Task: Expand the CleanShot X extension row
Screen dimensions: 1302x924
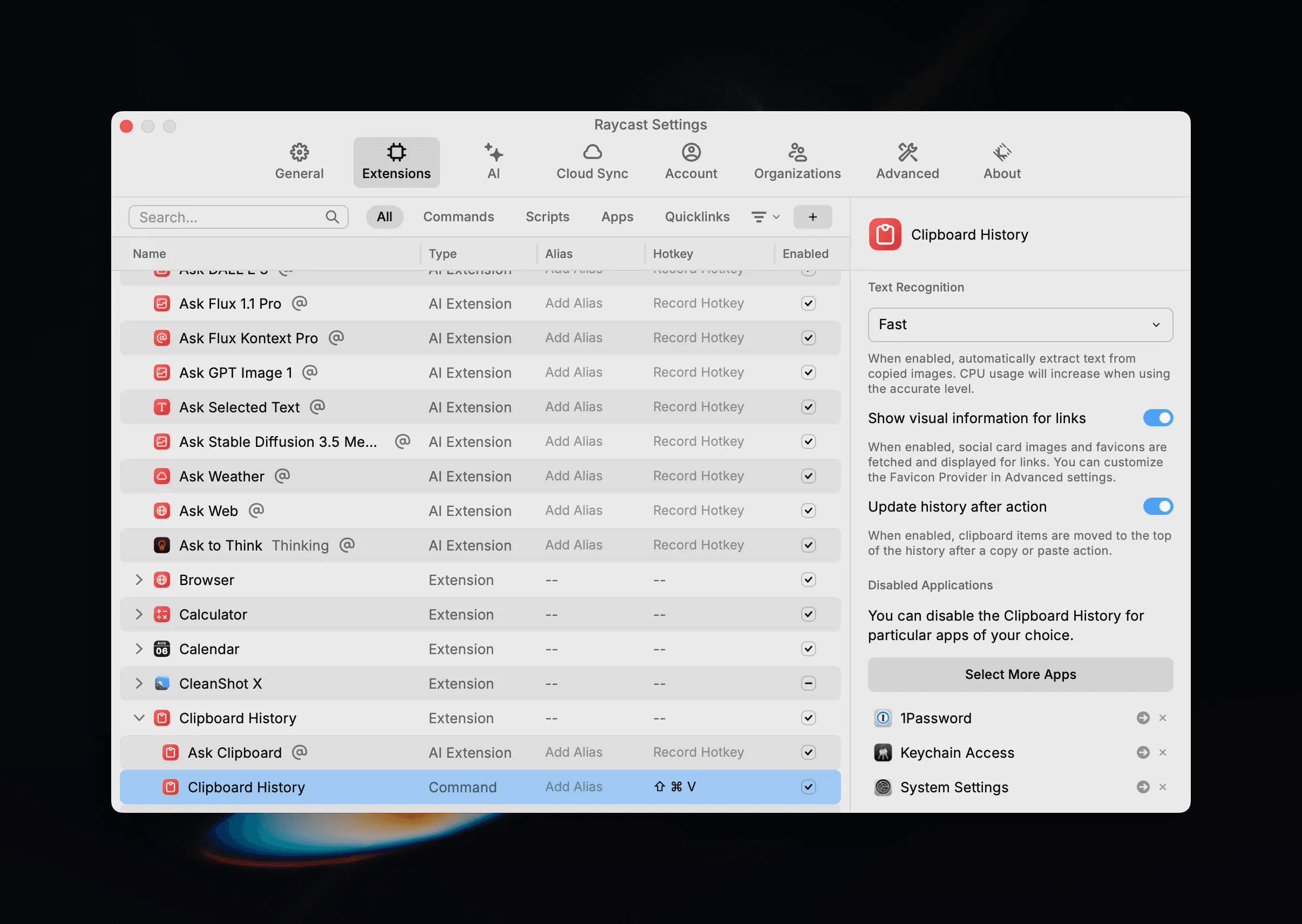Action: (x=138, y=683)
